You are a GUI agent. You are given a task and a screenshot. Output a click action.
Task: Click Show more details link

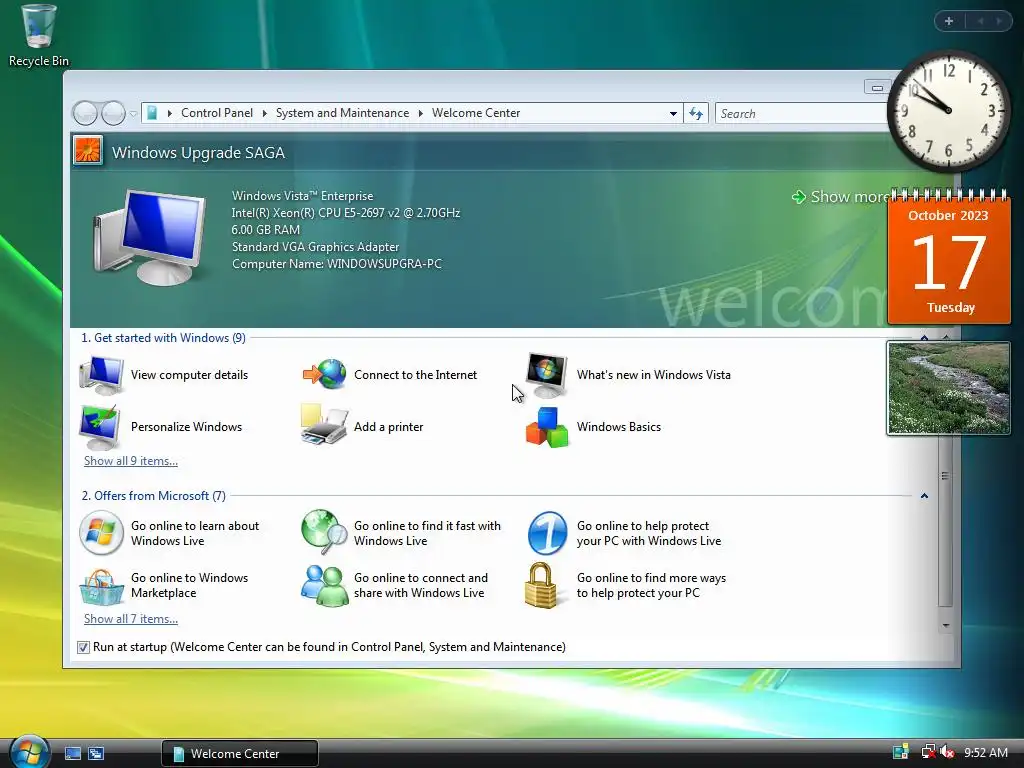point(841,197)
